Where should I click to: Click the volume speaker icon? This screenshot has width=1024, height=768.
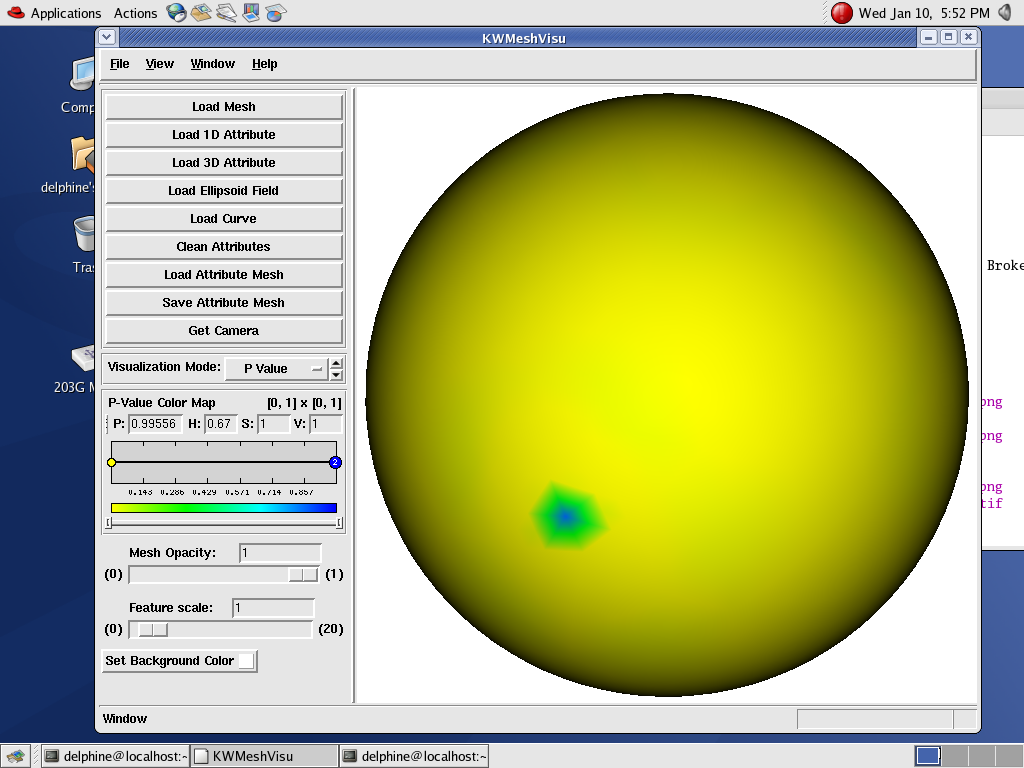pos(1005,13)
